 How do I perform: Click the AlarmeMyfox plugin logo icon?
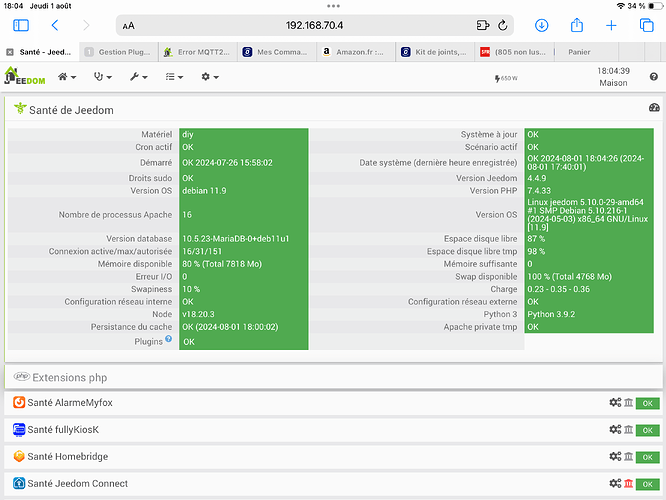[19, 402]
